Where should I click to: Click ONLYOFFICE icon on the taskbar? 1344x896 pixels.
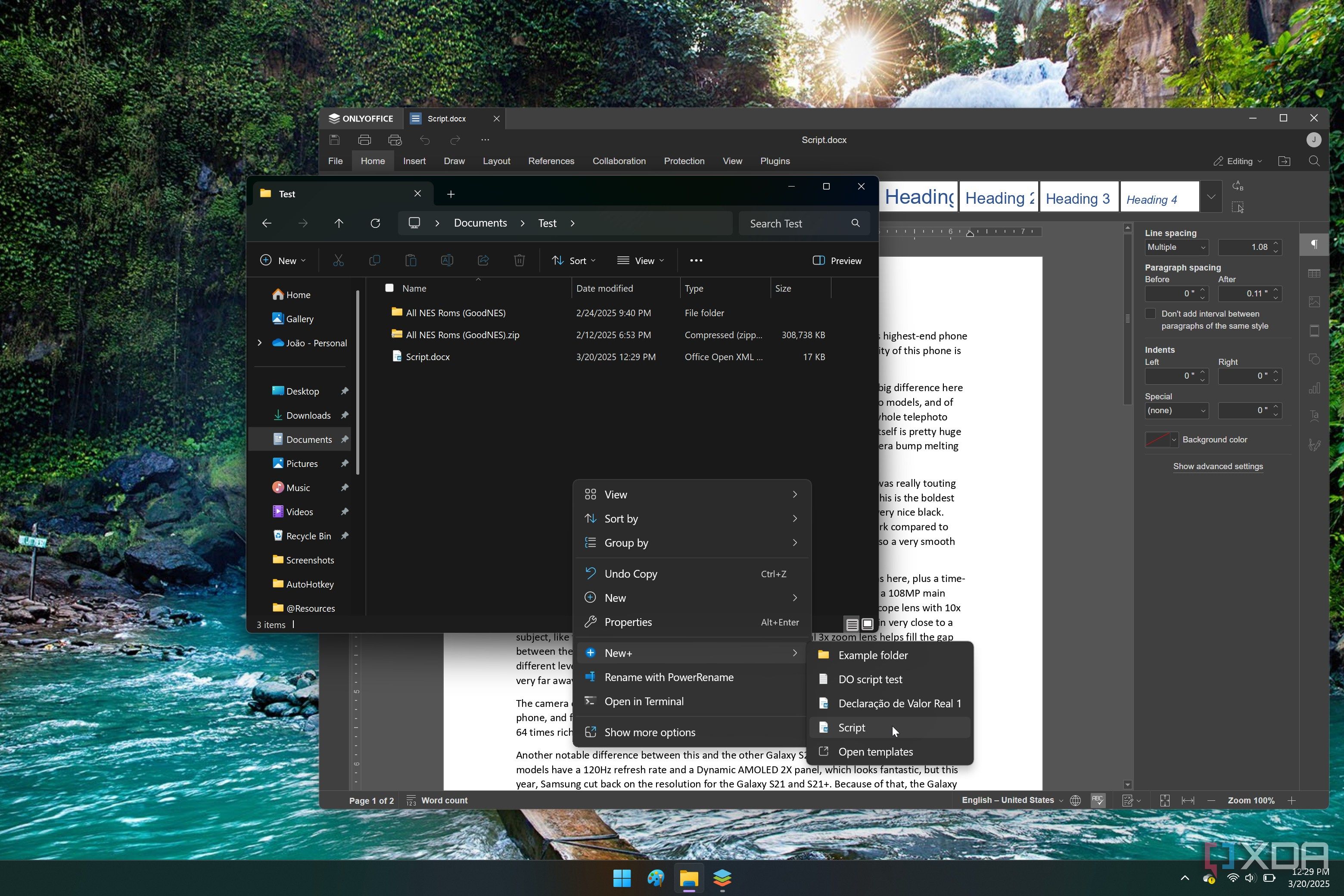722,878
